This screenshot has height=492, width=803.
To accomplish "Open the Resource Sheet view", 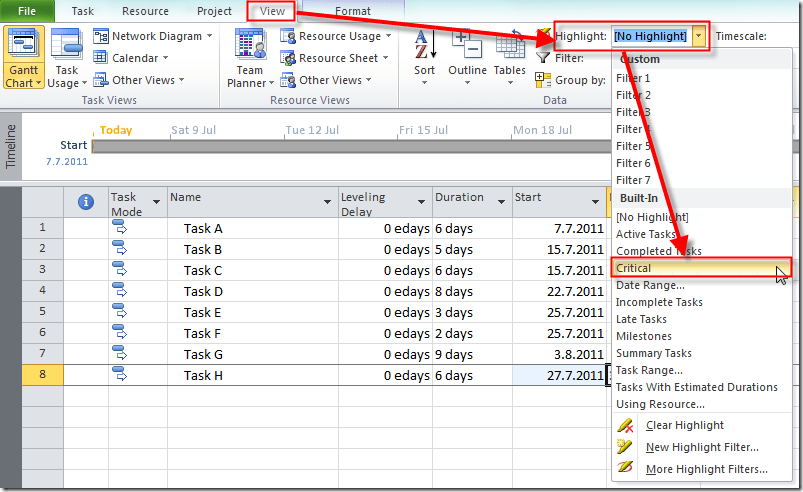I will tap(339, 58).
